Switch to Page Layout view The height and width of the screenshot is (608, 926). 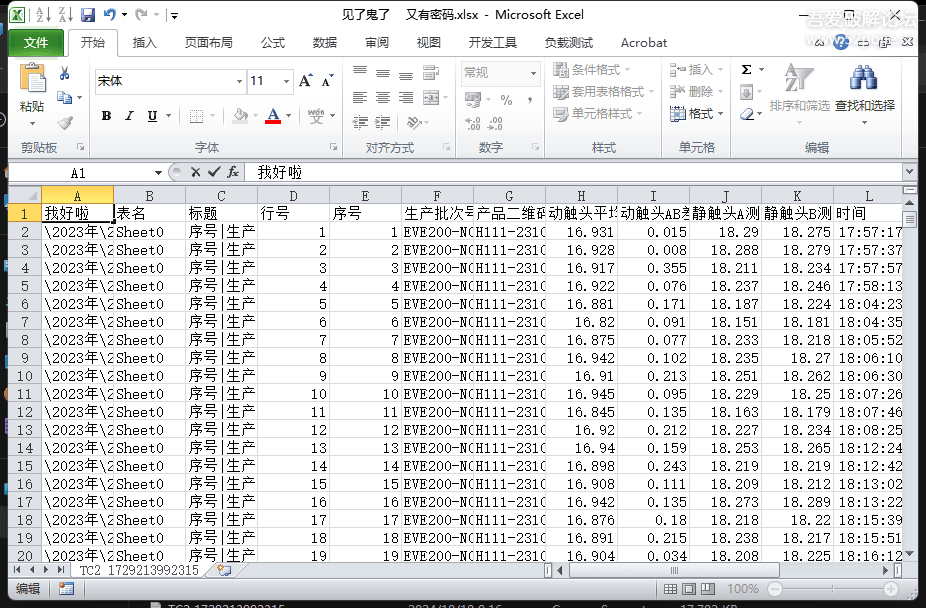point(689,589)
